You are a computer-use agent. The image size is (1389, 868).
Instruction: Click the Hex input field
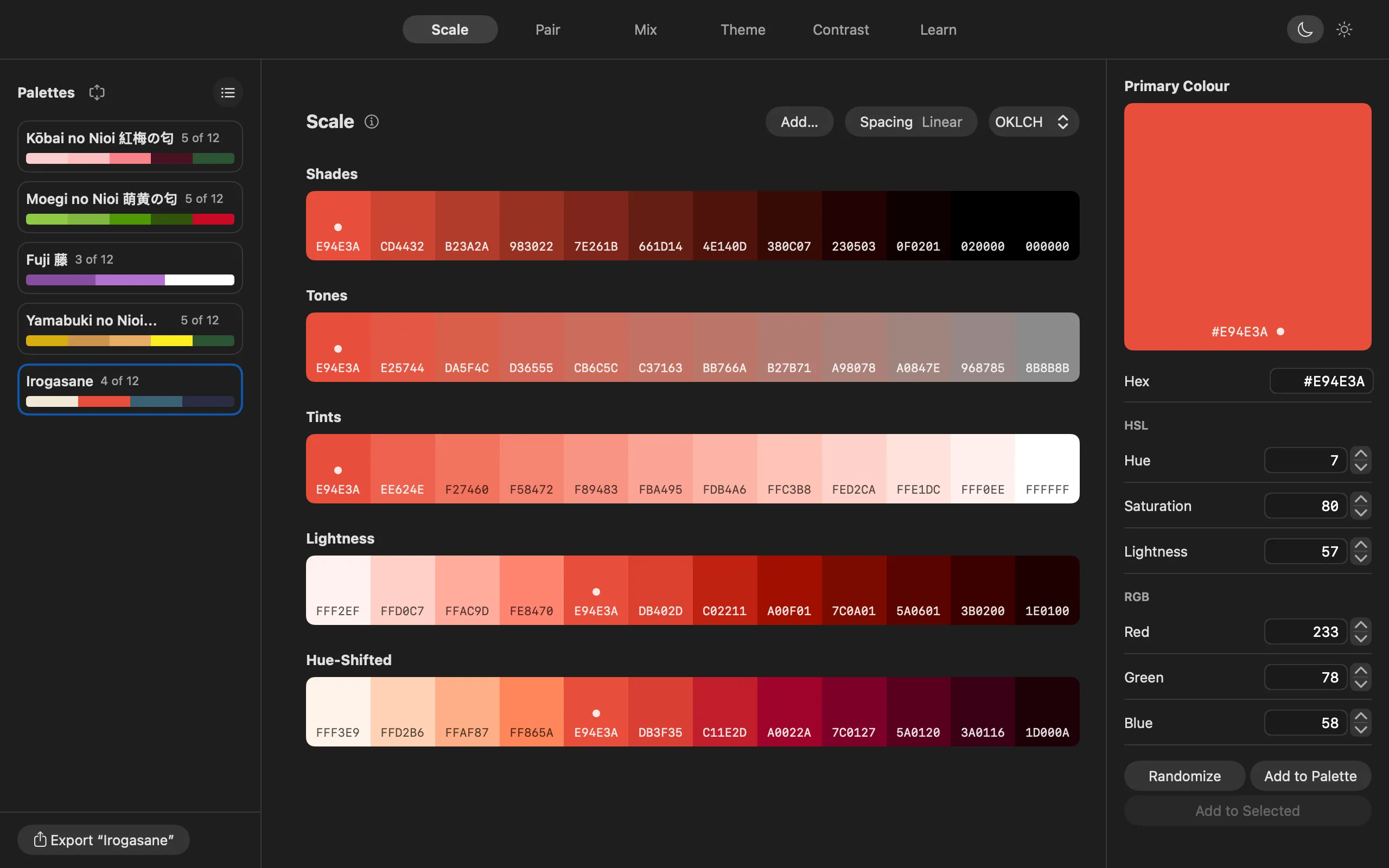pos(1321,381)
